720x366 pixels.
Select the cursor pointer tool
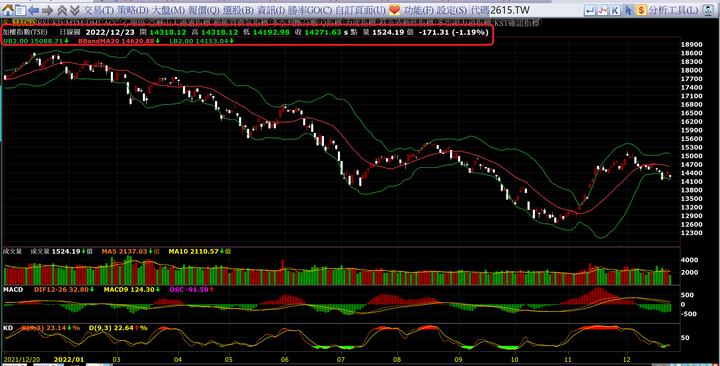click(628, 10)
